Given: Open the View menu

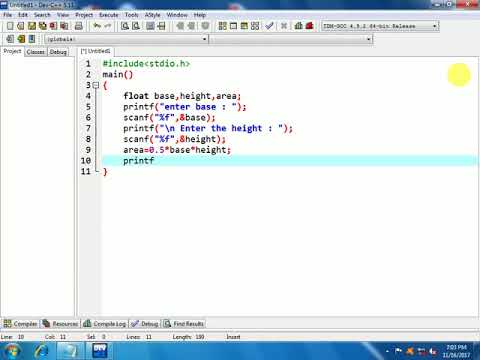Looking at the screenshot, I should click(x=63, y=15).
